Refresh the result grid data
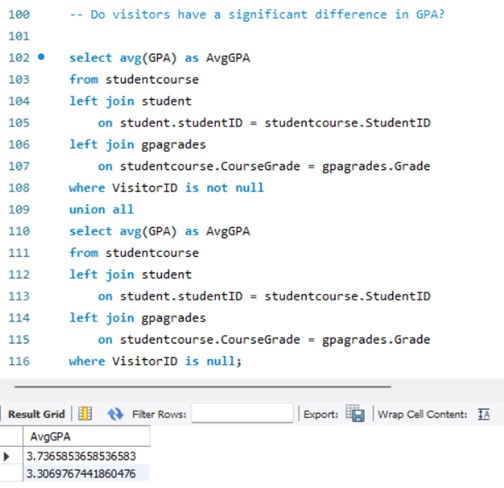The height and width of the screenshot is (488, 504). [x=115, y=414]
